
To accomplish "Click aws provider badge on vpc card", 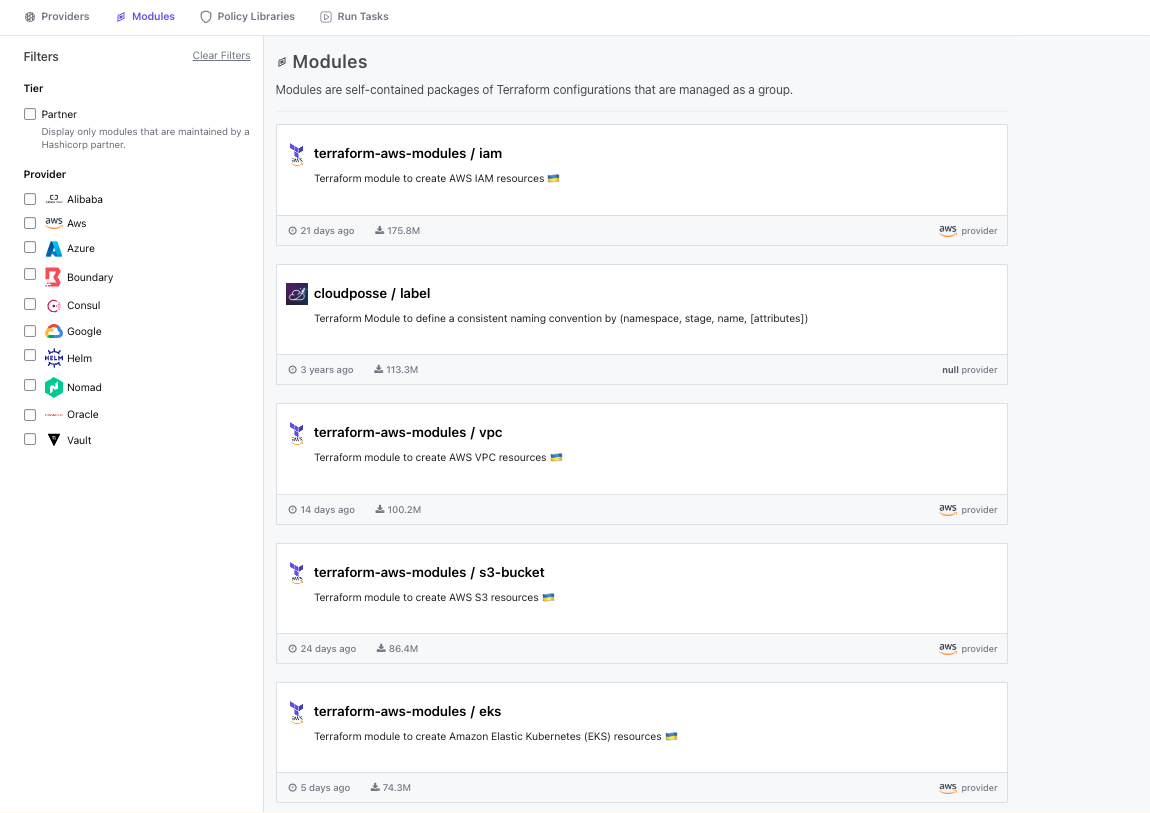I will tap(968, 509).
